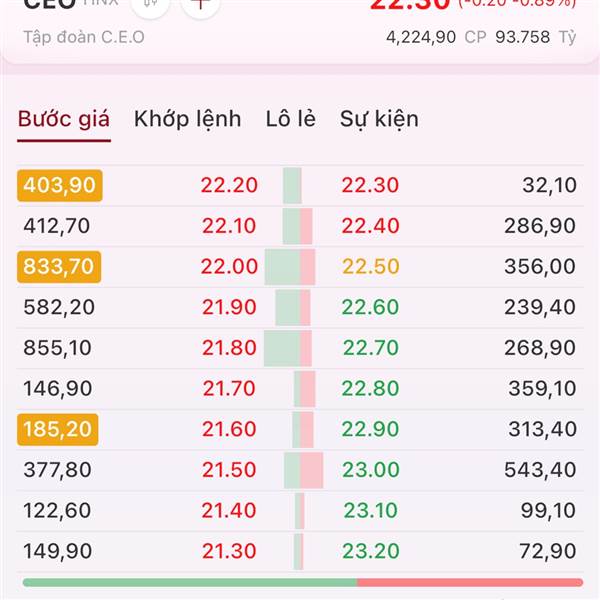
Task: Tap the 93.758 Tỷ trading value
Action: coord(535,38)
